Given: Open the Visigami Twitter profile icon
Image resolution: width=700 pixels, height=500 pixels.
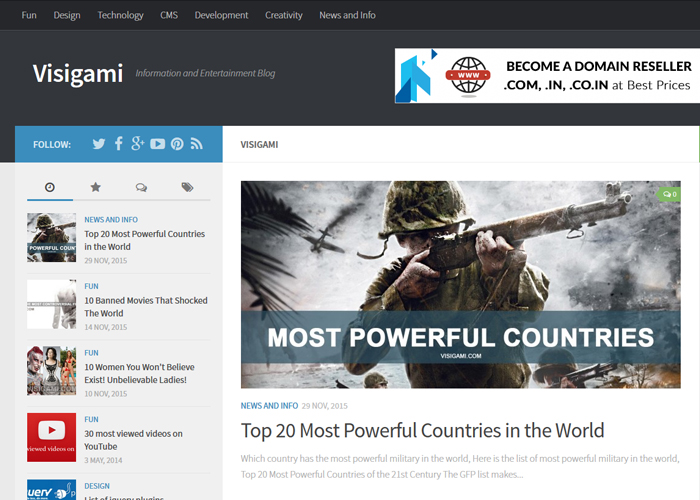Looking at the screenshot, I should [x=99, y=144].
